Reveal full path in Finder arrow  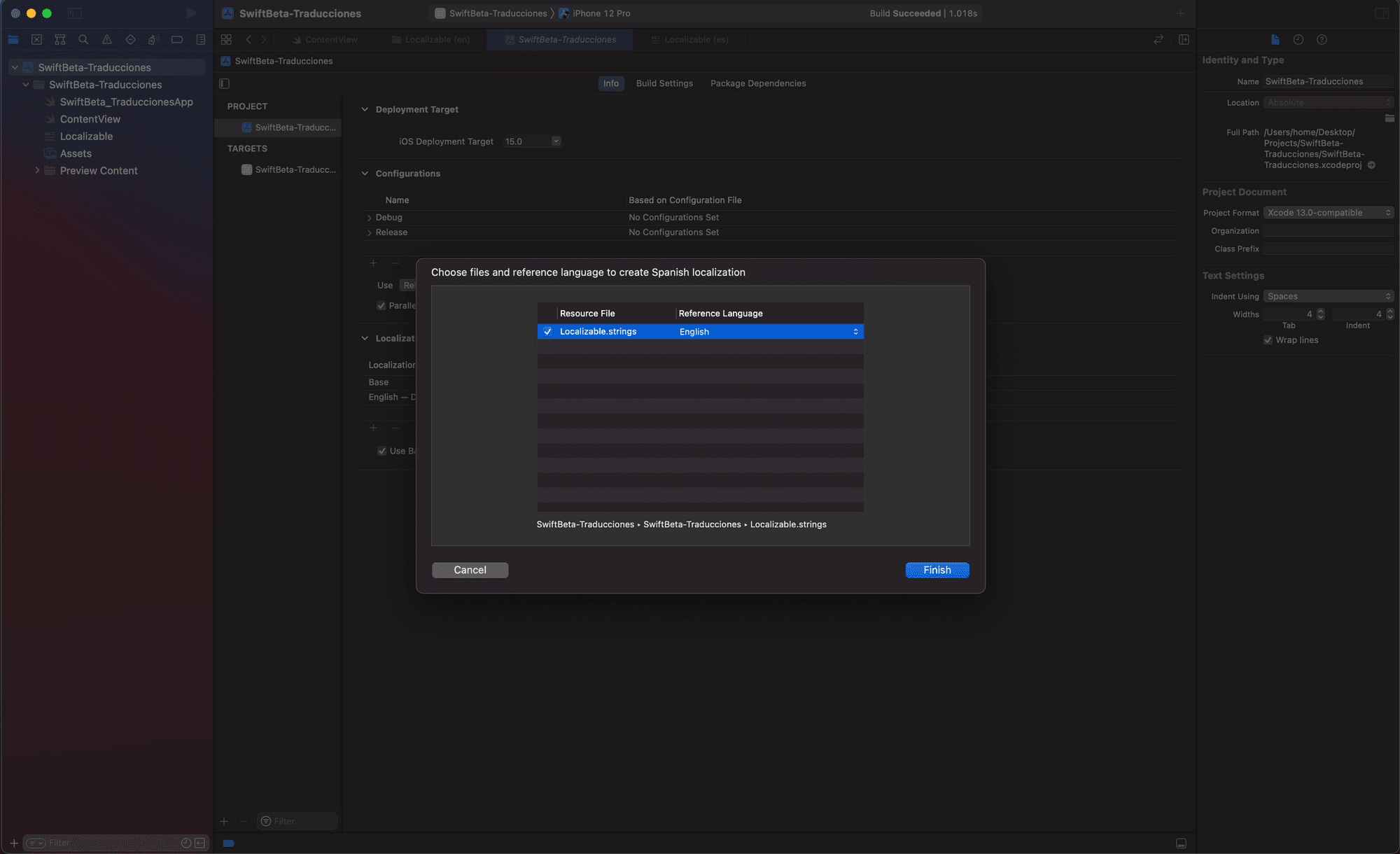point(1371,165)
